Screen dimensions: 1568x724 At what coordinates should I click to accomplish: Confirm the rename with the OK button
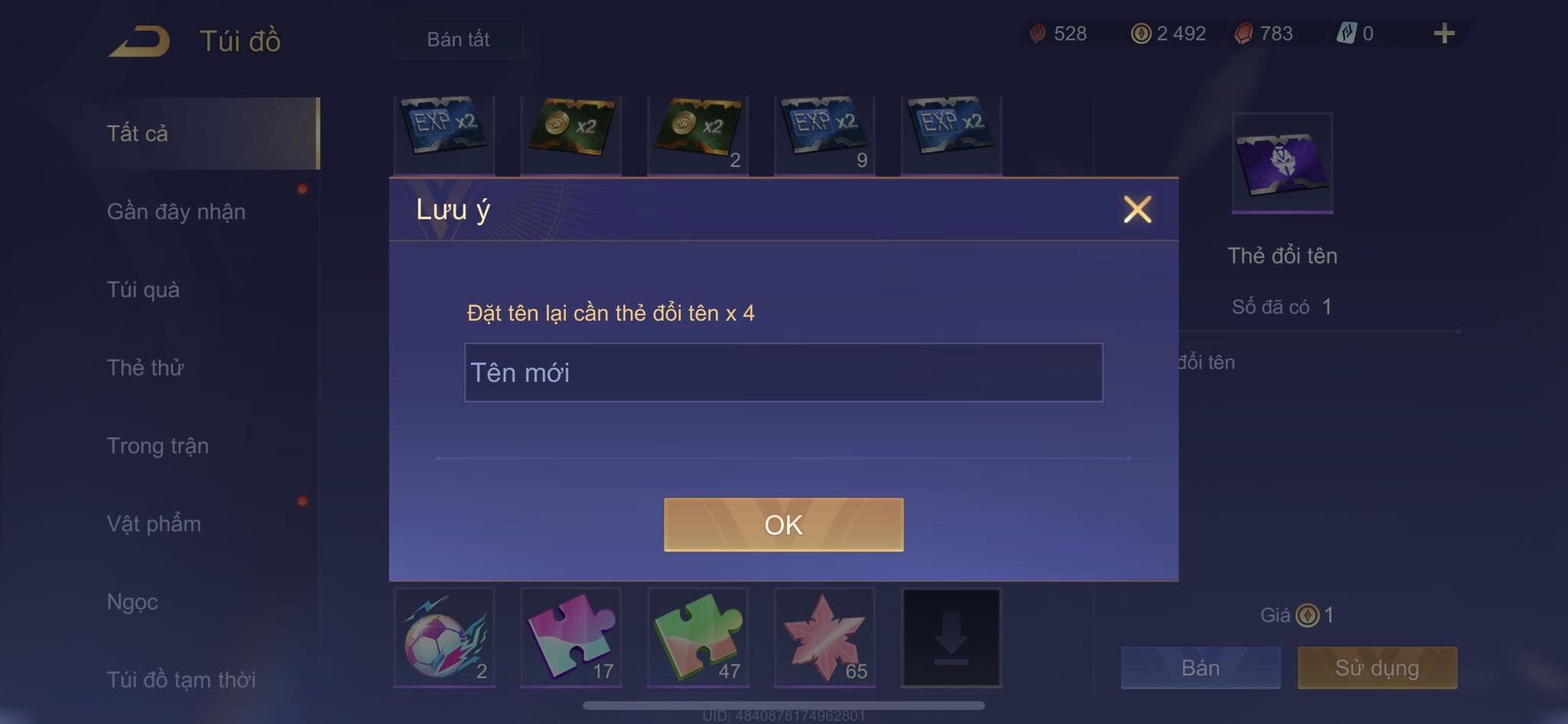(783, 525)
